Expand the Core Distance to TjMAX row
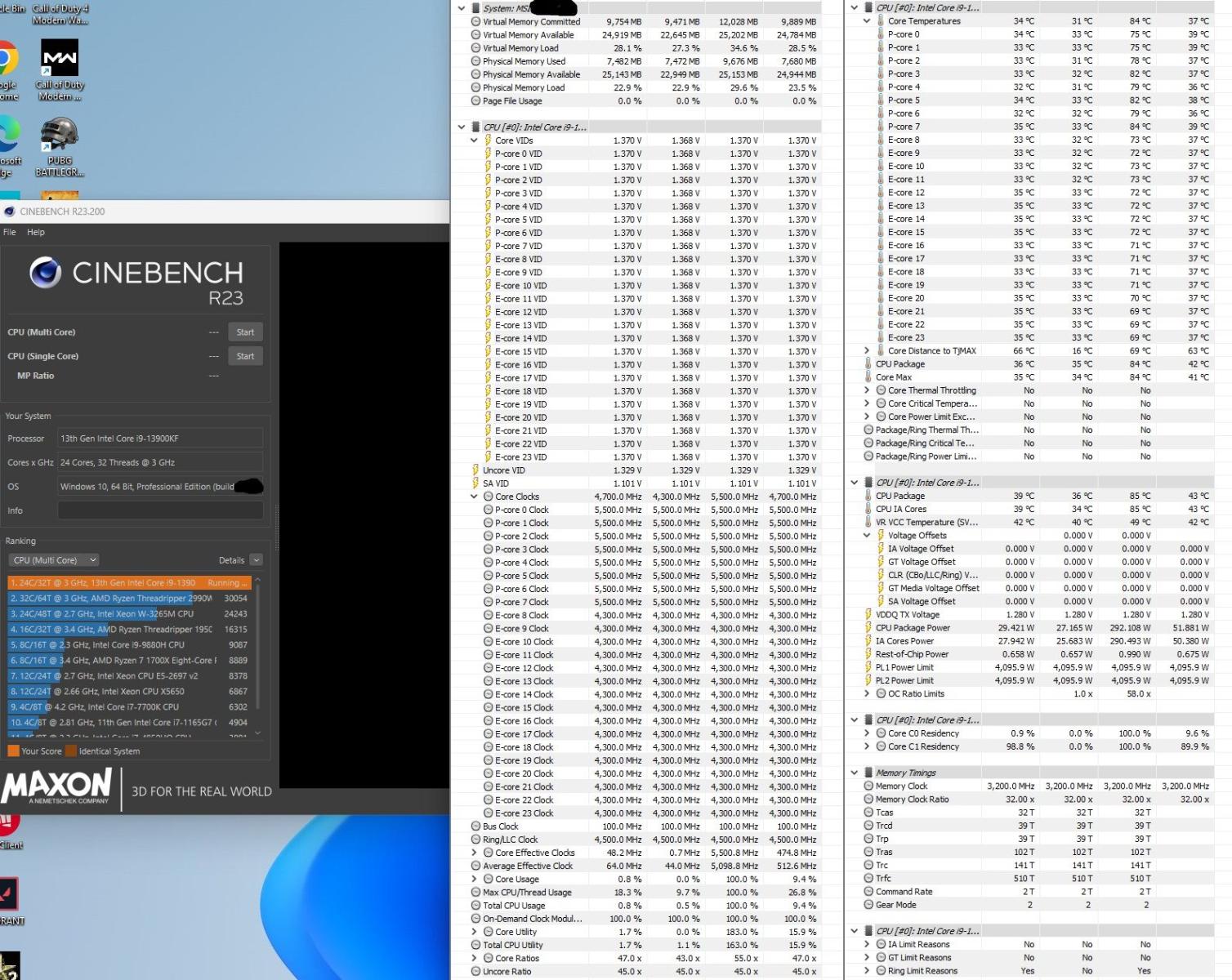The image size is (1232, 980). point(867,351)
